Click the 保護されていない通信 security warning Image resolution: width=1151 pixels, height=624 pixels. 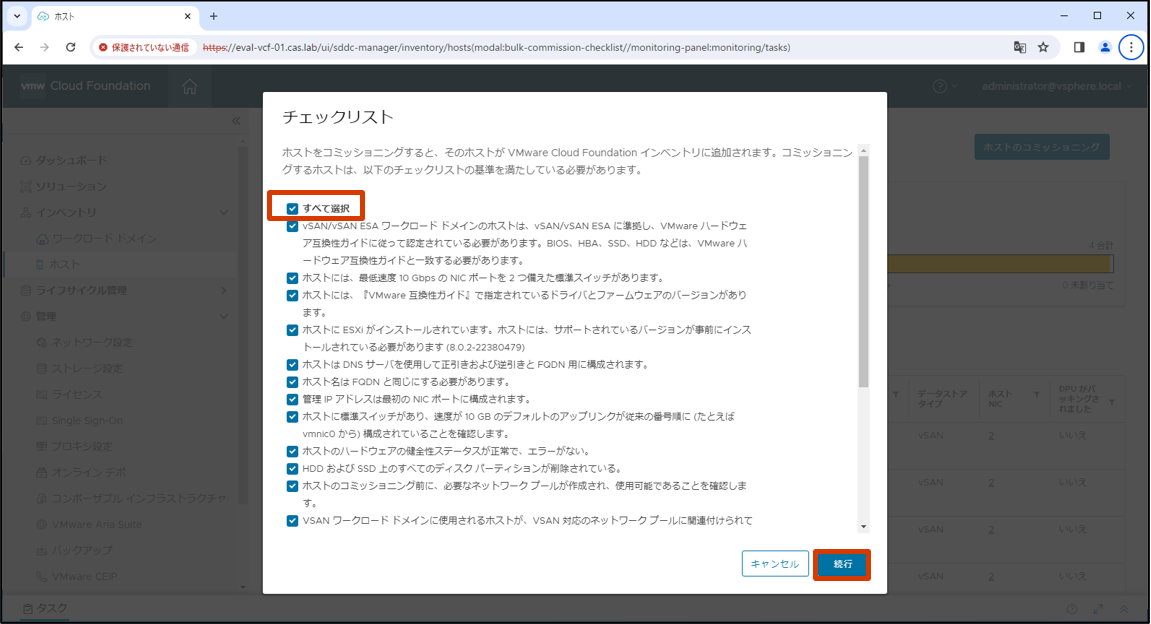pyautogui.click(x=144, y=47)
